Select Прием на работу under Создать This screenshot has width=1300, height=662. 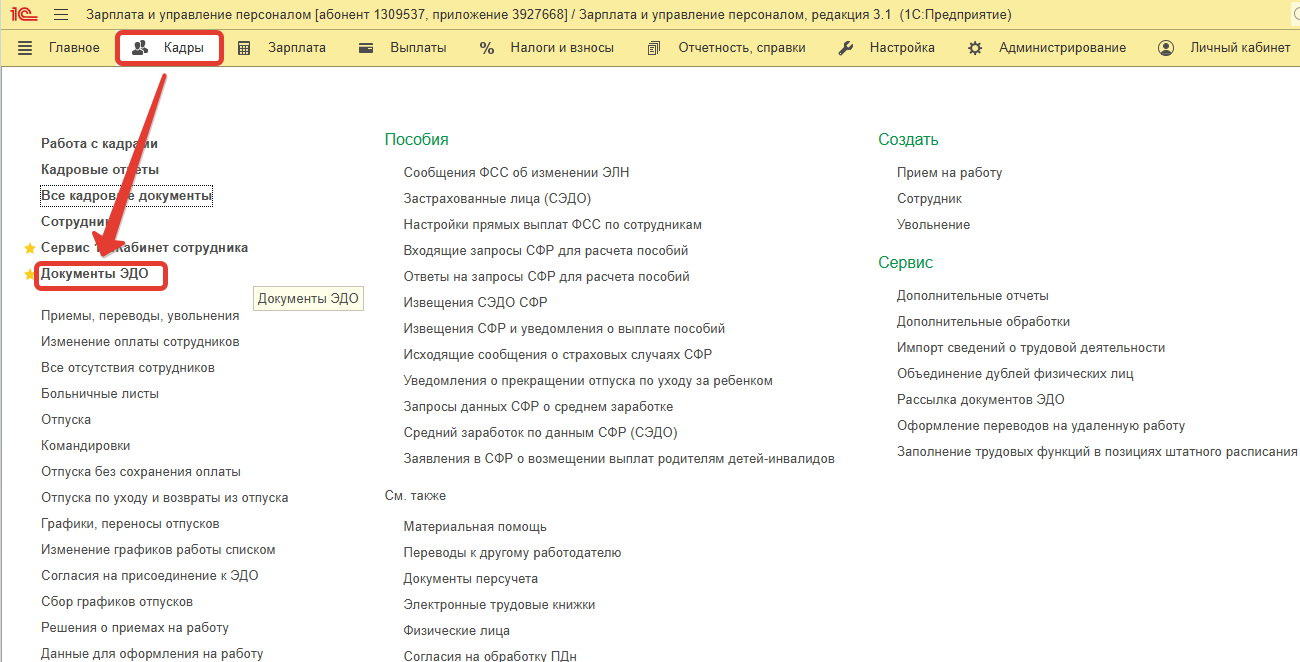949,173
